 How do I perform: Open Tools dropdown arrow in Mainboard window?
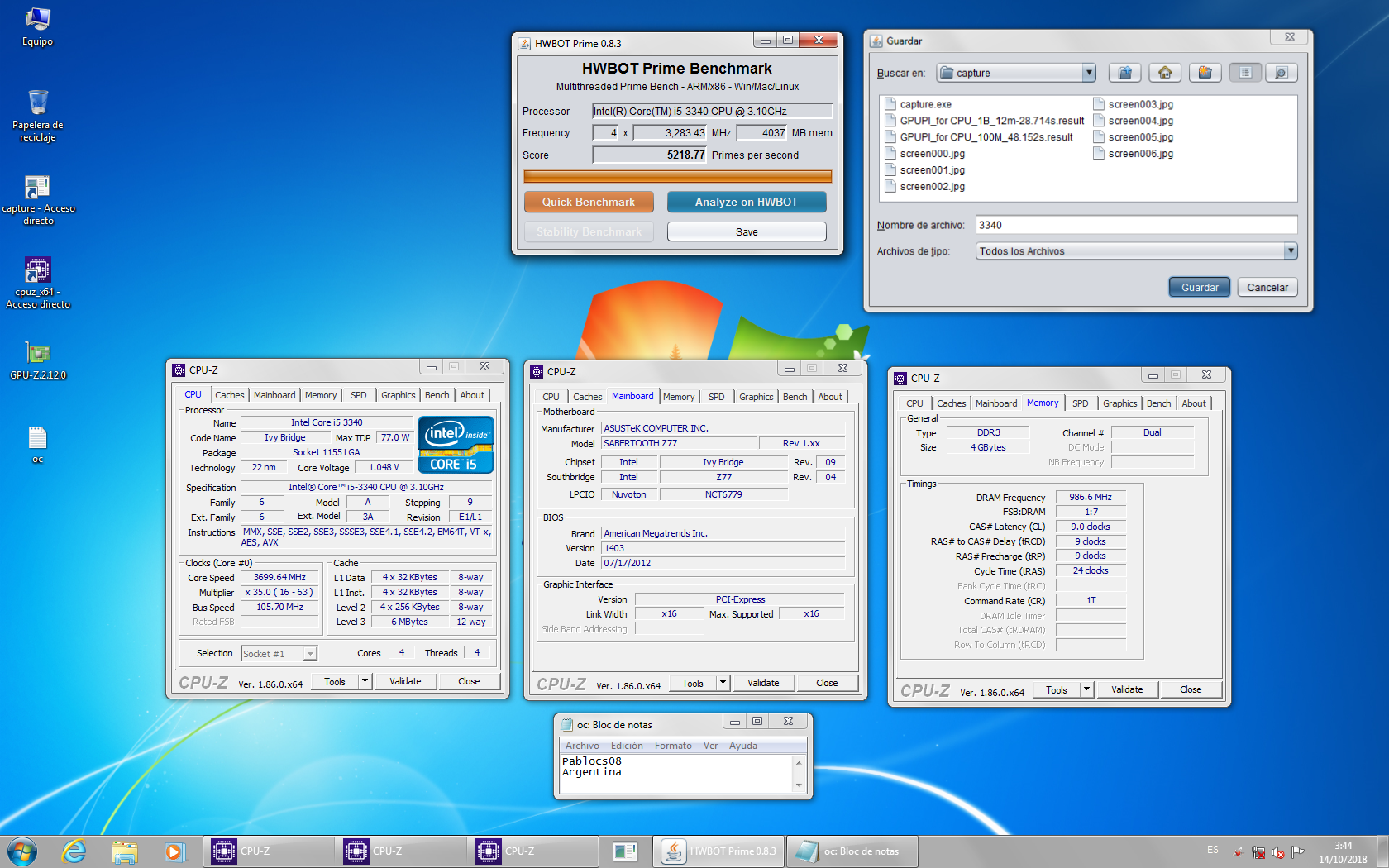point(723,683)
